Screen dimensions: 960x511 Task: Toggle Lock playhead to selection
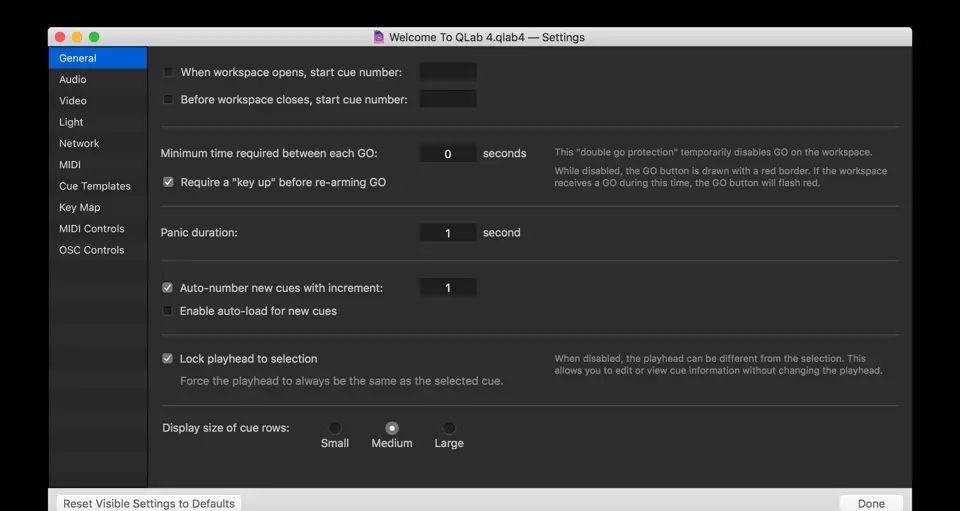click(167, 359)
